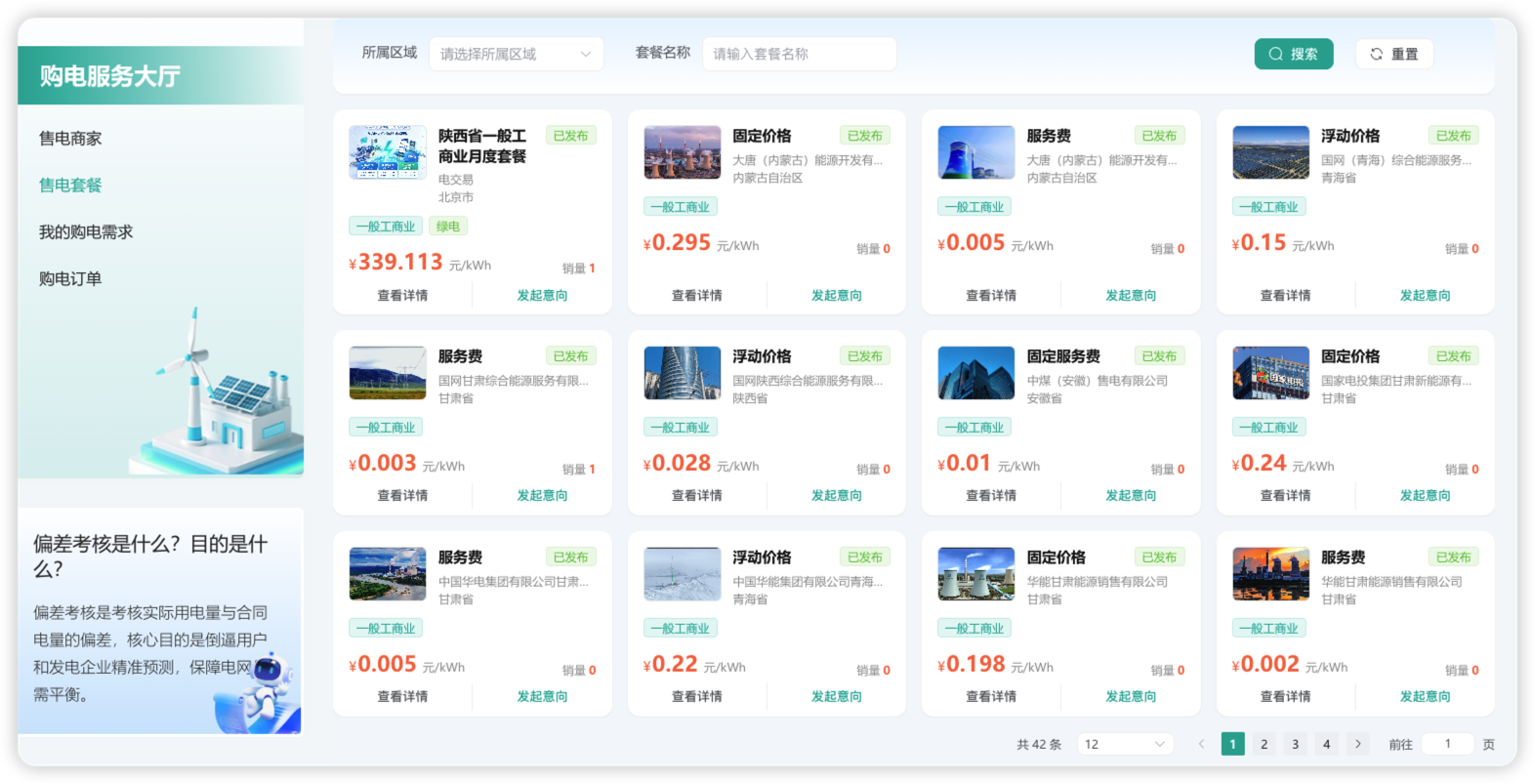Click 发起意向 on the ¥0.24 card
The width and height of the screenshot is (1535, 784).
pyautogui.click(x=1426, y=495)
